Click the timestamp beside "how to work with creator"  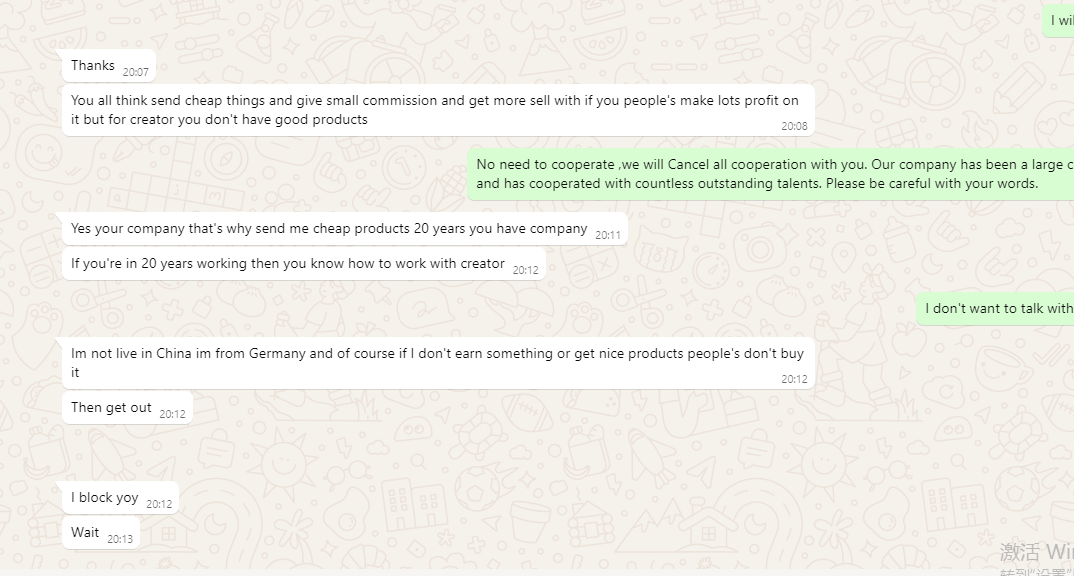pyautogui.click(x=525, y=270)
